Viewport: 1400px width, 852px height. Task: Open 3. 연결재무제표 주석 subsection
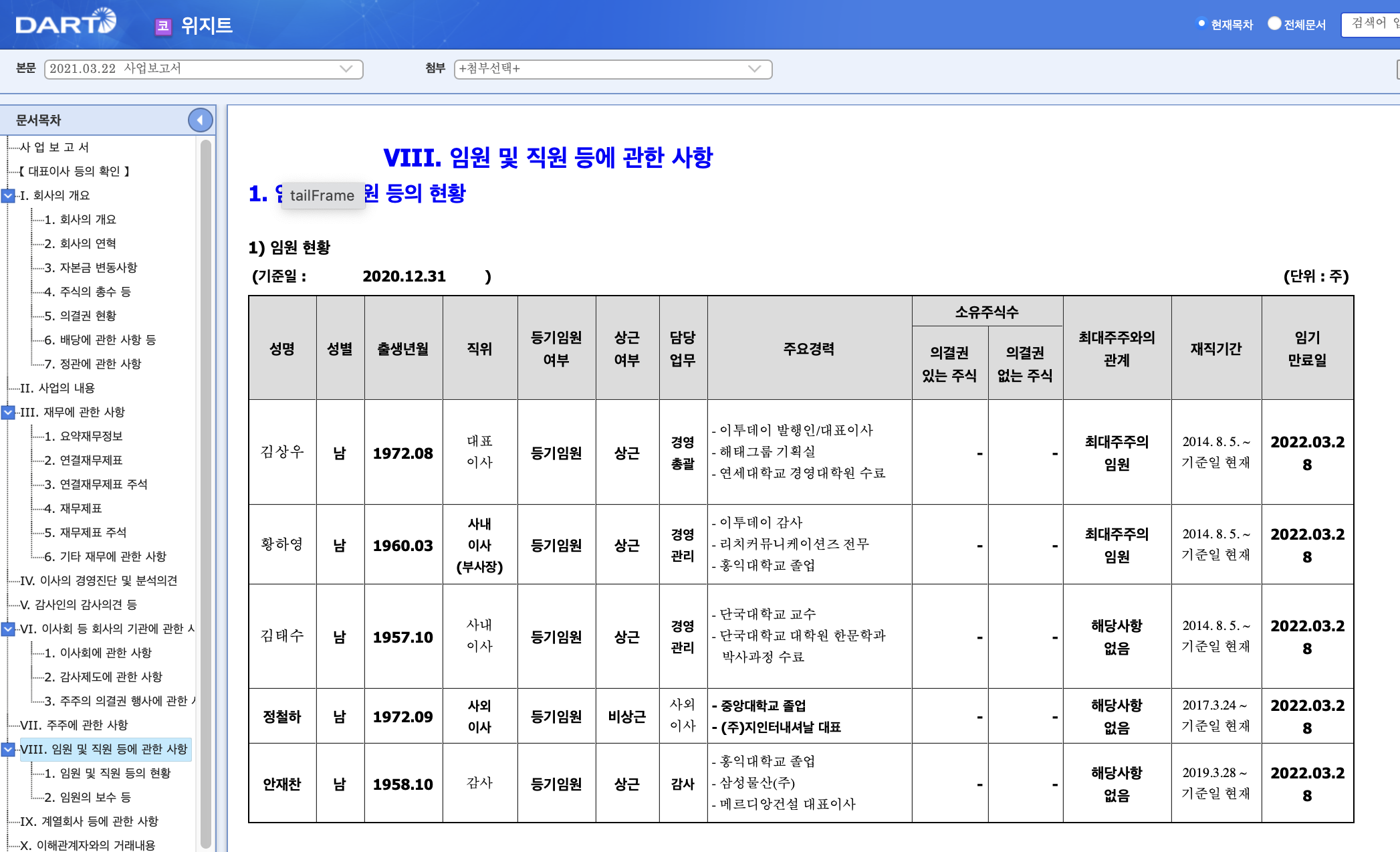[96, 484]
